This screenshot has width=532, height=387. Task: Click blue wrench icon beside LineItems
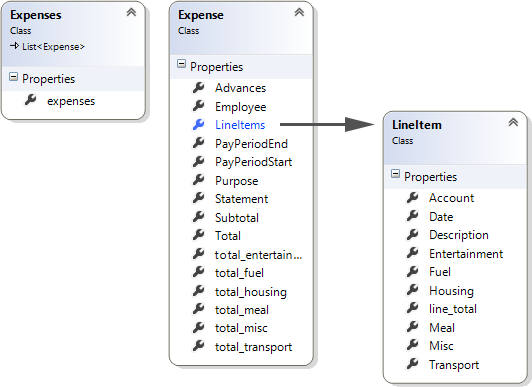[x=198, y=124]
